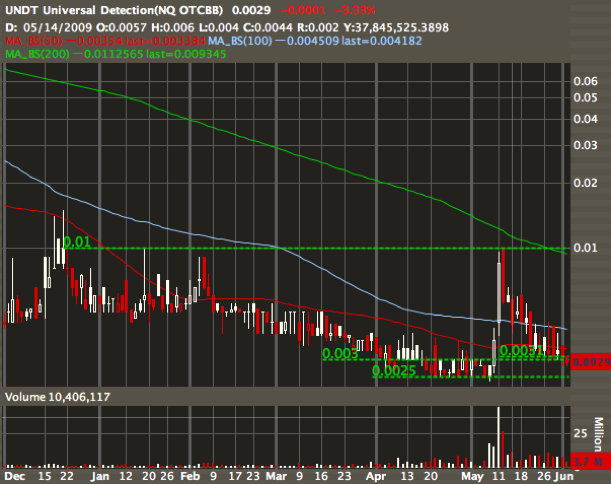Click the 0.0031 green level label
Screen dimensions: 611x484
(521, 350)
